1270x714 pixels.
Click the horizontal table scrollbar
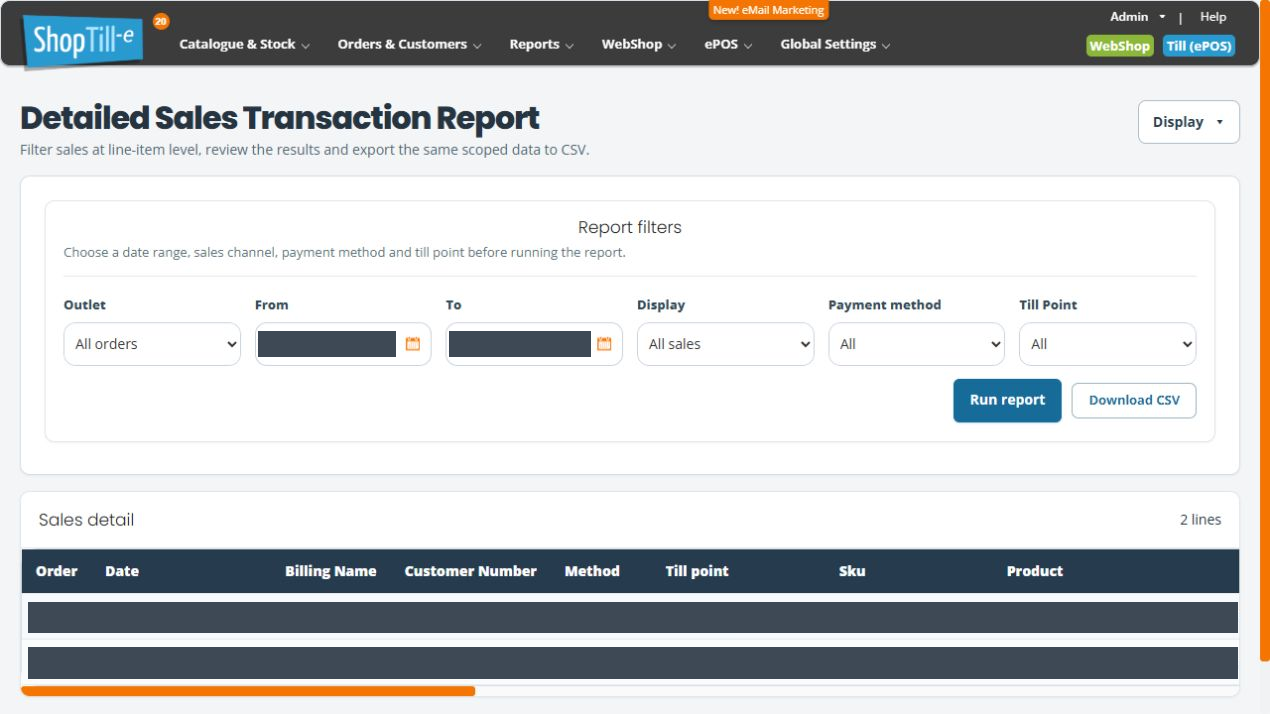click(x=248, y=690)
